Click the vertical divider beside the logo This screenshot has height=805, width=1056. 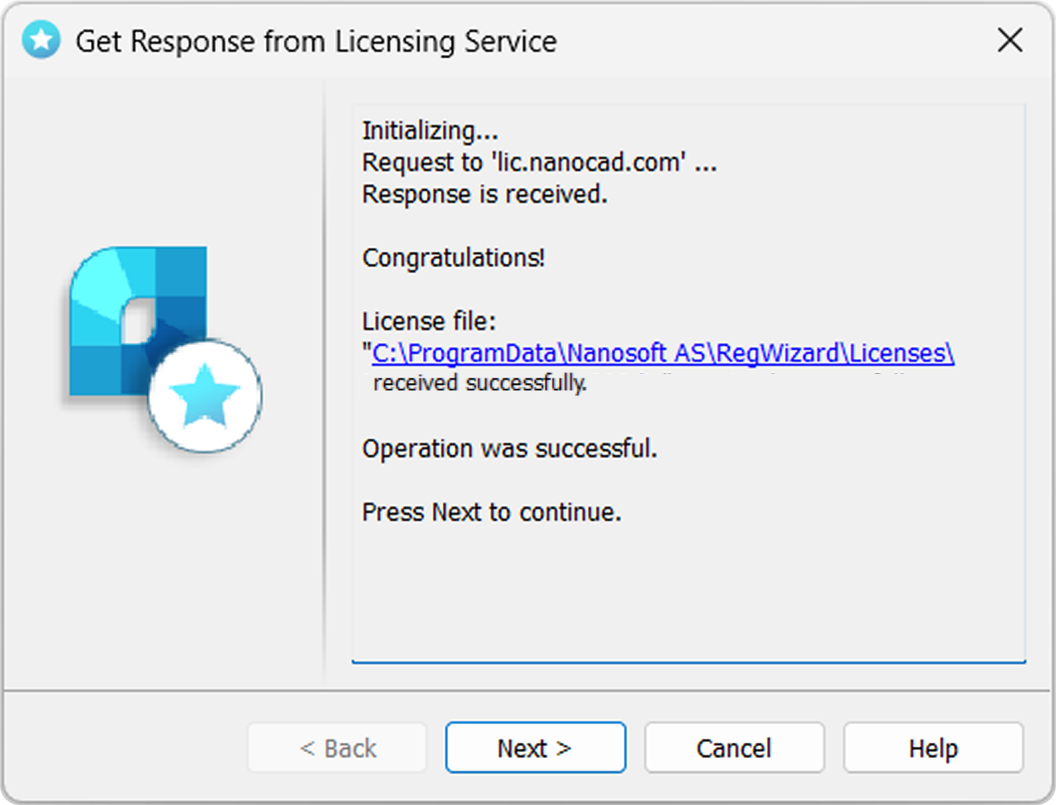(325, 384)
